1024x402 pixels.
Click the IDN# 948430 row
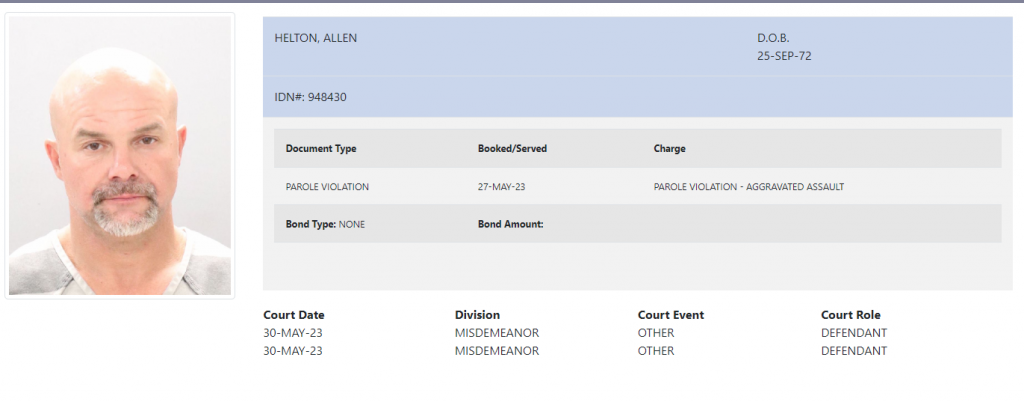(311, 97)
